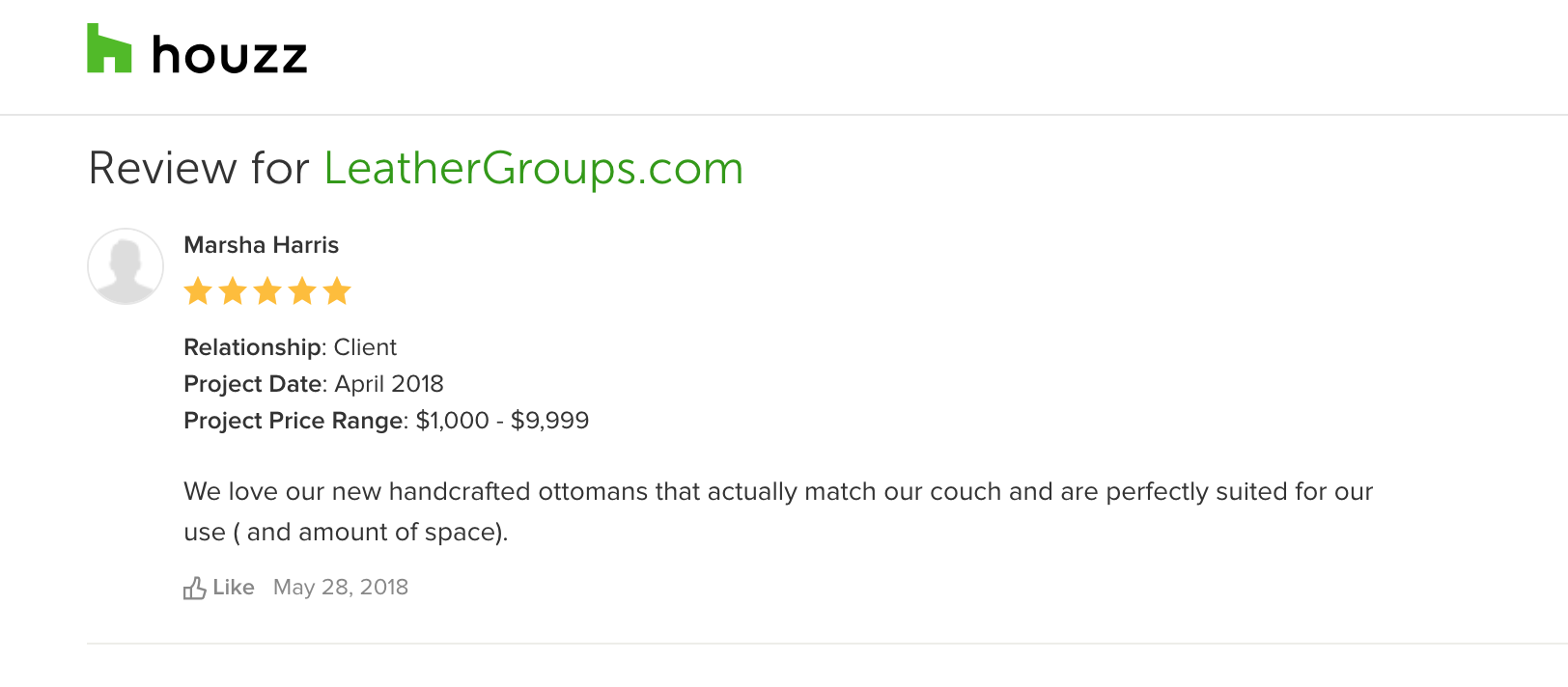Image resolution: width=1568 pixels, height=687 pixels.
Task: Click the third rating star
Action: [x=267, y=290]
